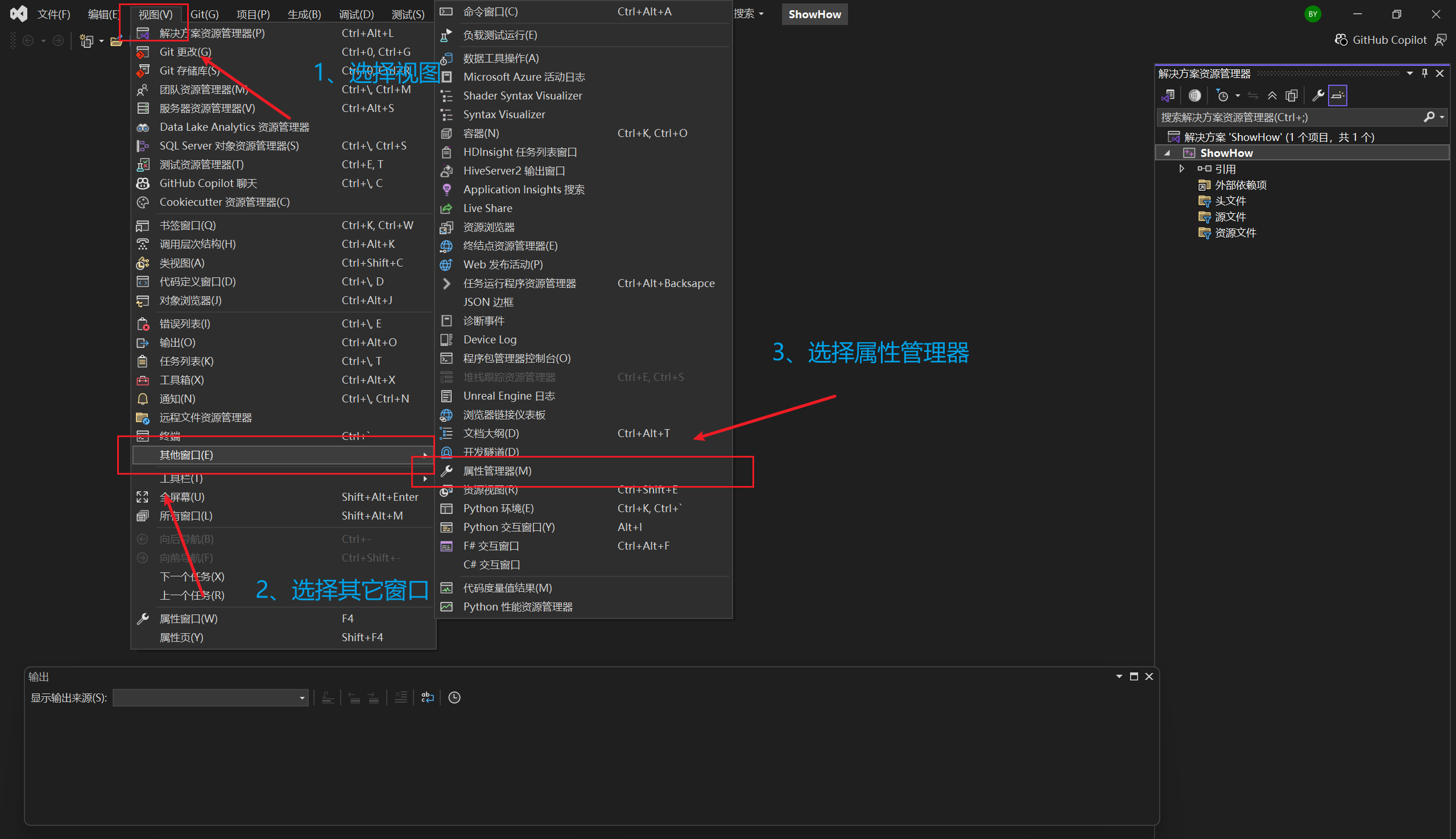Click the globe icon for 终结点资源管理器(E)
Screen dimensions: 1456x839
point(446,246)
